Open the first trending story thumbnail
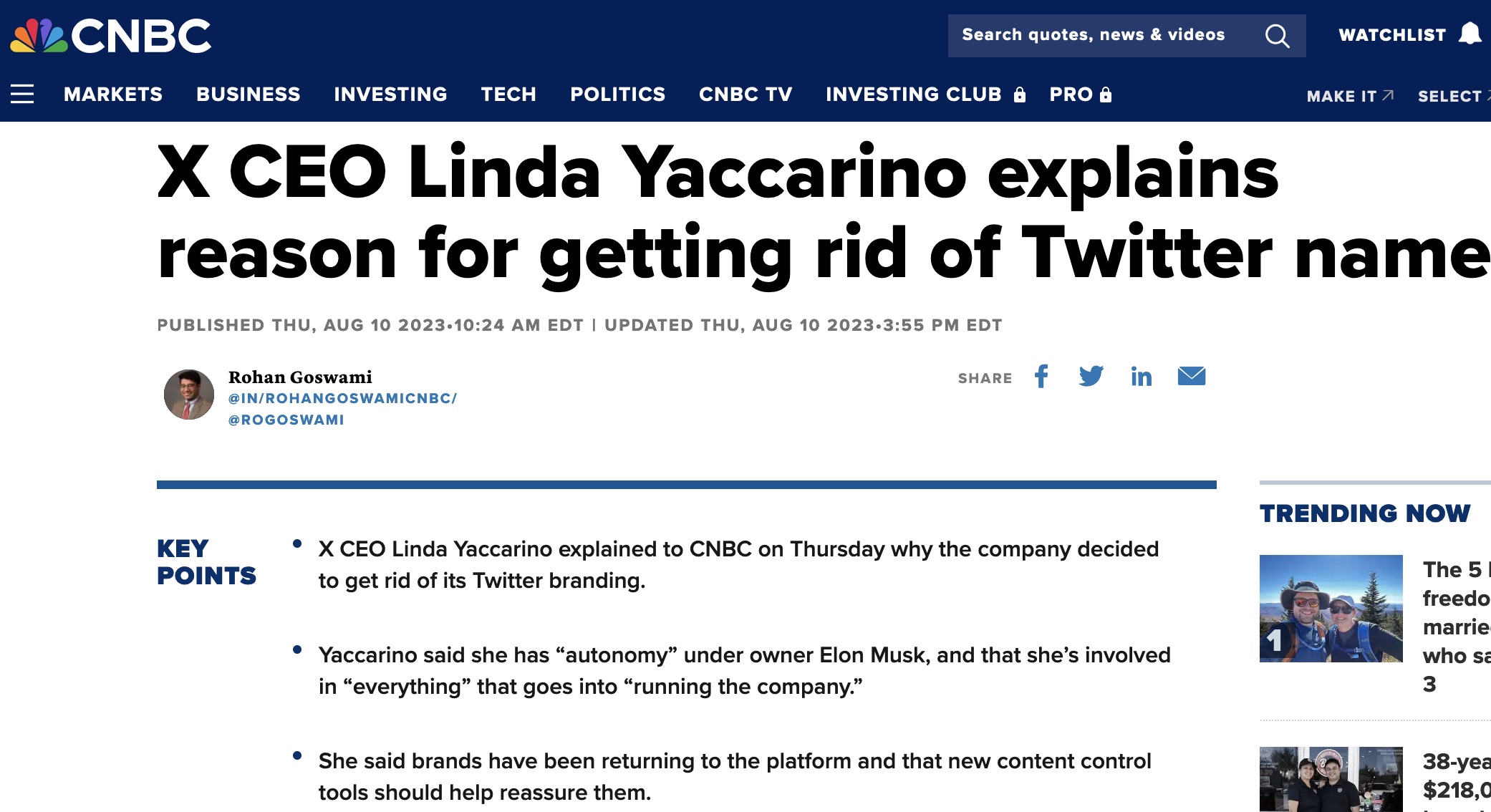The image size is (1491, 812). coord(1331,609)
